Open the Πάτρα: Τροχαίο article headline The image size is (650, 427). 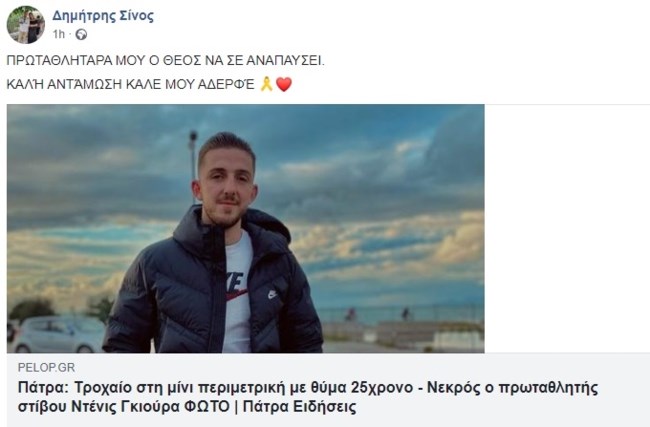(x=308, y=397)
